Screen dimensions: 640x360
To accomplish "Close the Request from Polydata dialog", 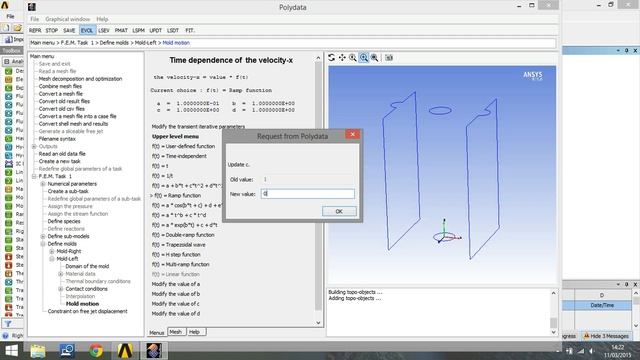I will 353,134.
